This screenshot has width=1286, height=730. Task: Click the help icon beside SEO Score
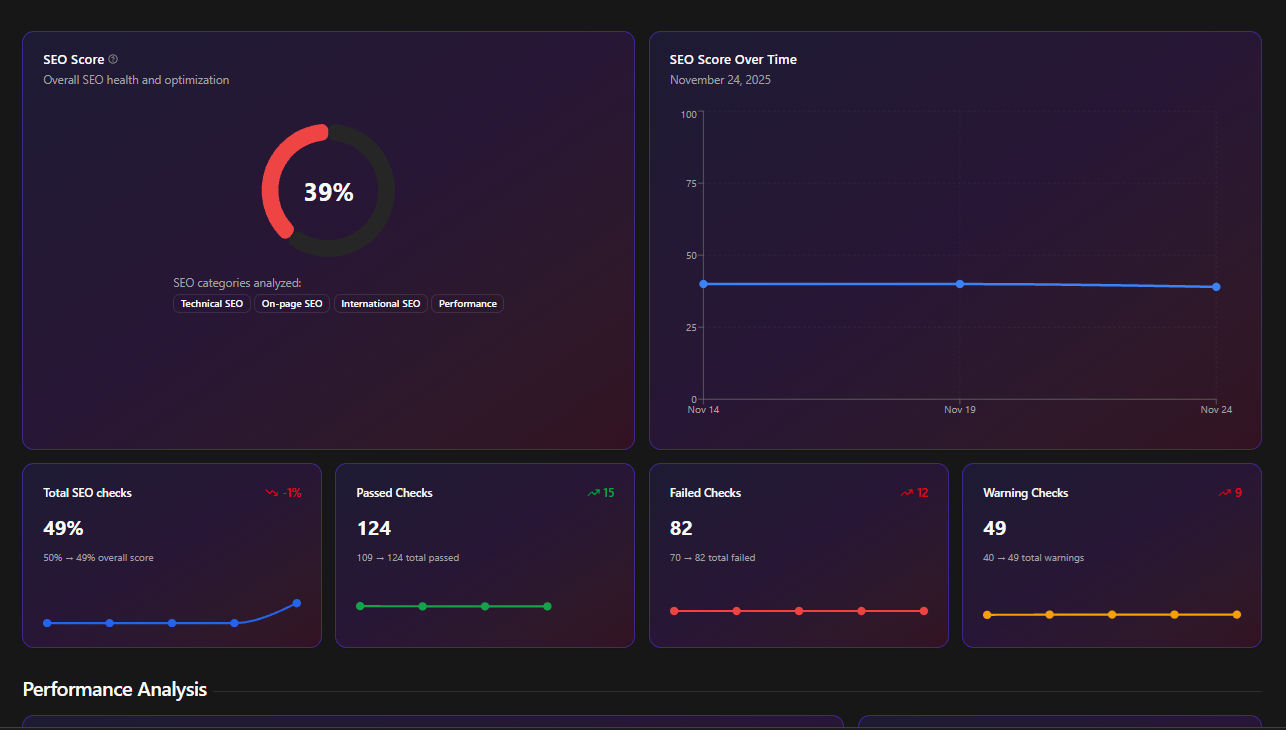tap(113, 59)
